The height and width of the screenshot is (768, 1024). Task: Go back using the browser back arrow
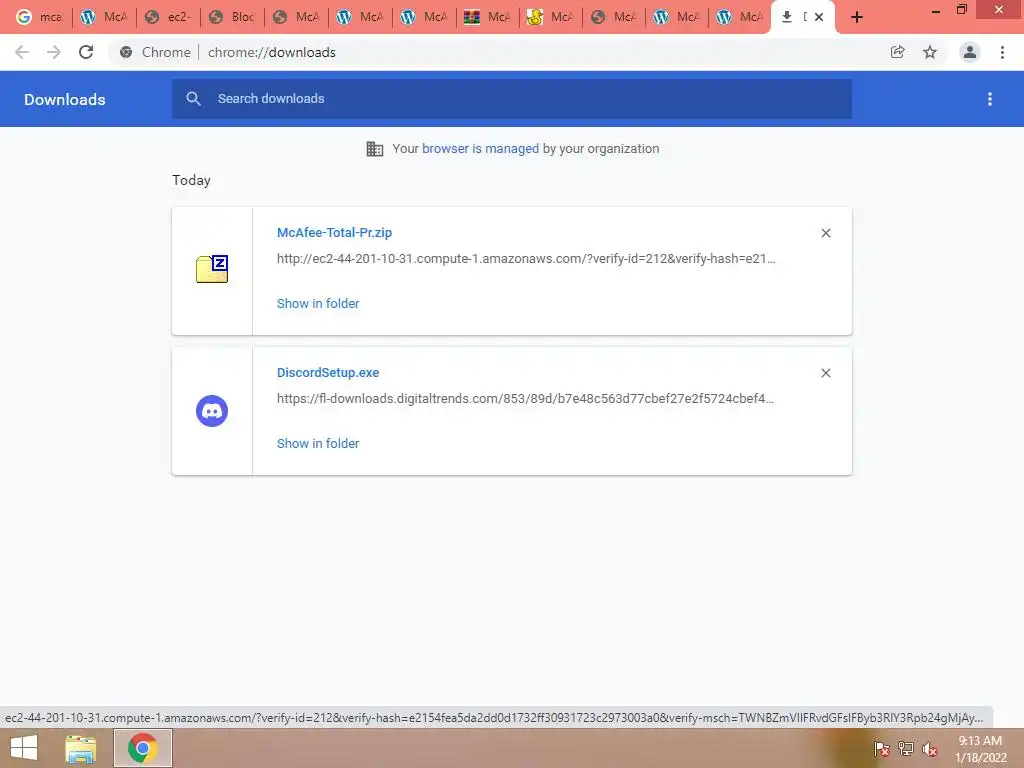click(22, 52)
